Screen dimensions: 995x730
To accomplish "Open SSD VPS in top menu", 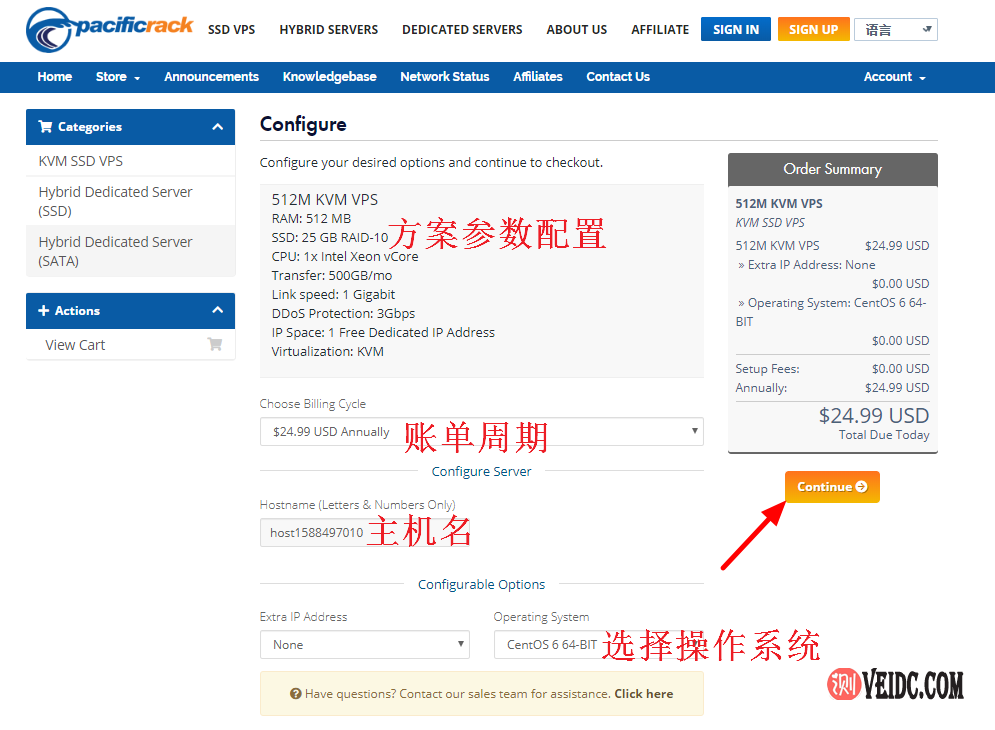I will (x=232, y=30).
